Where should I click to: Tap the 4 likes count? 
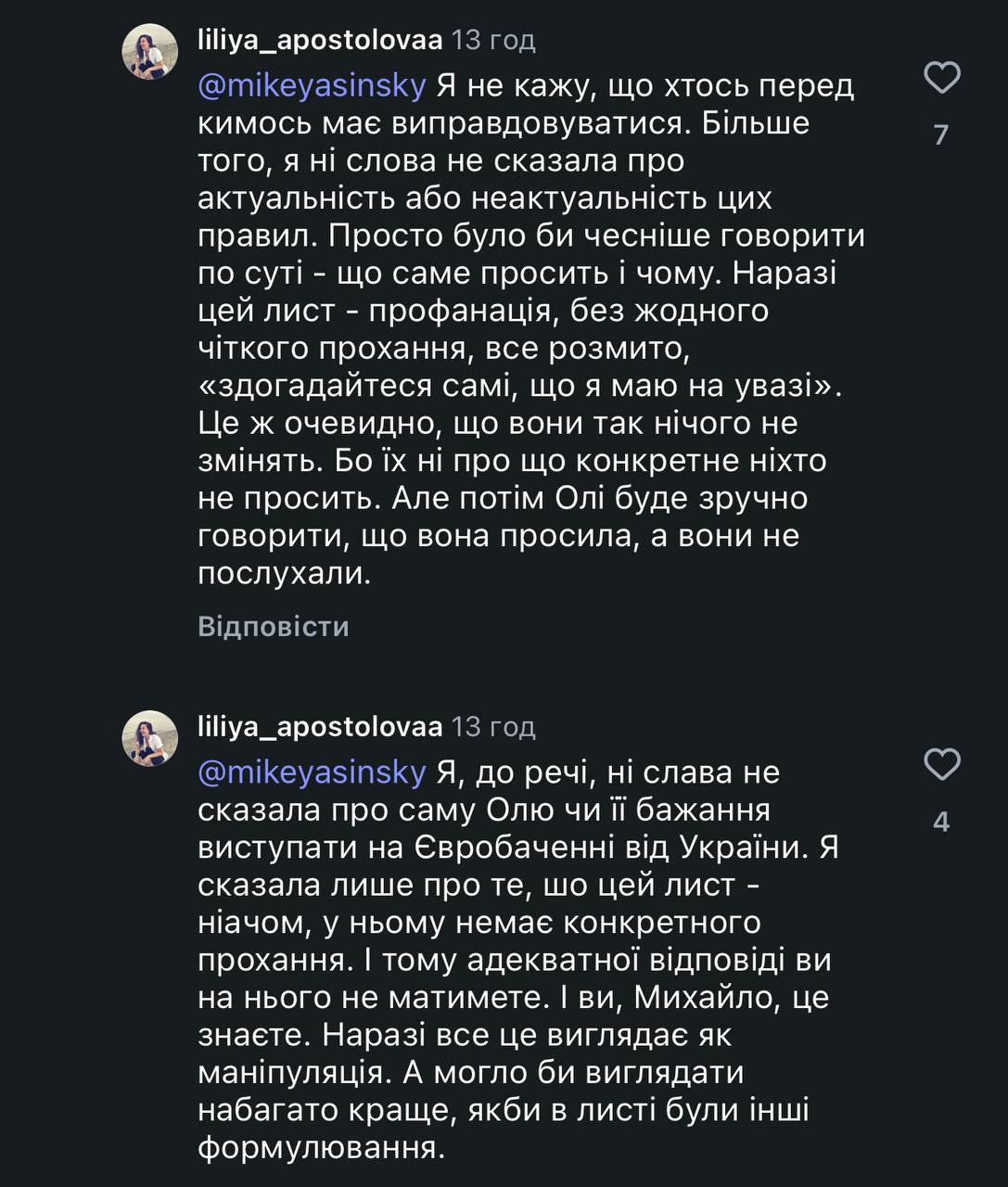(941, 823)
